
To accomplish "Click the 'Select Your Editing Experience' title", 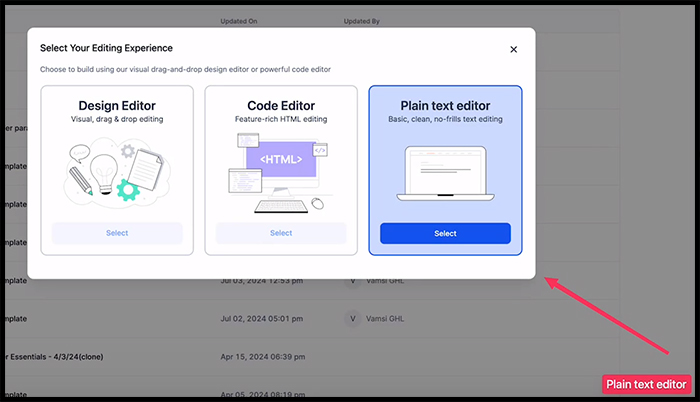I will point(106,48).
